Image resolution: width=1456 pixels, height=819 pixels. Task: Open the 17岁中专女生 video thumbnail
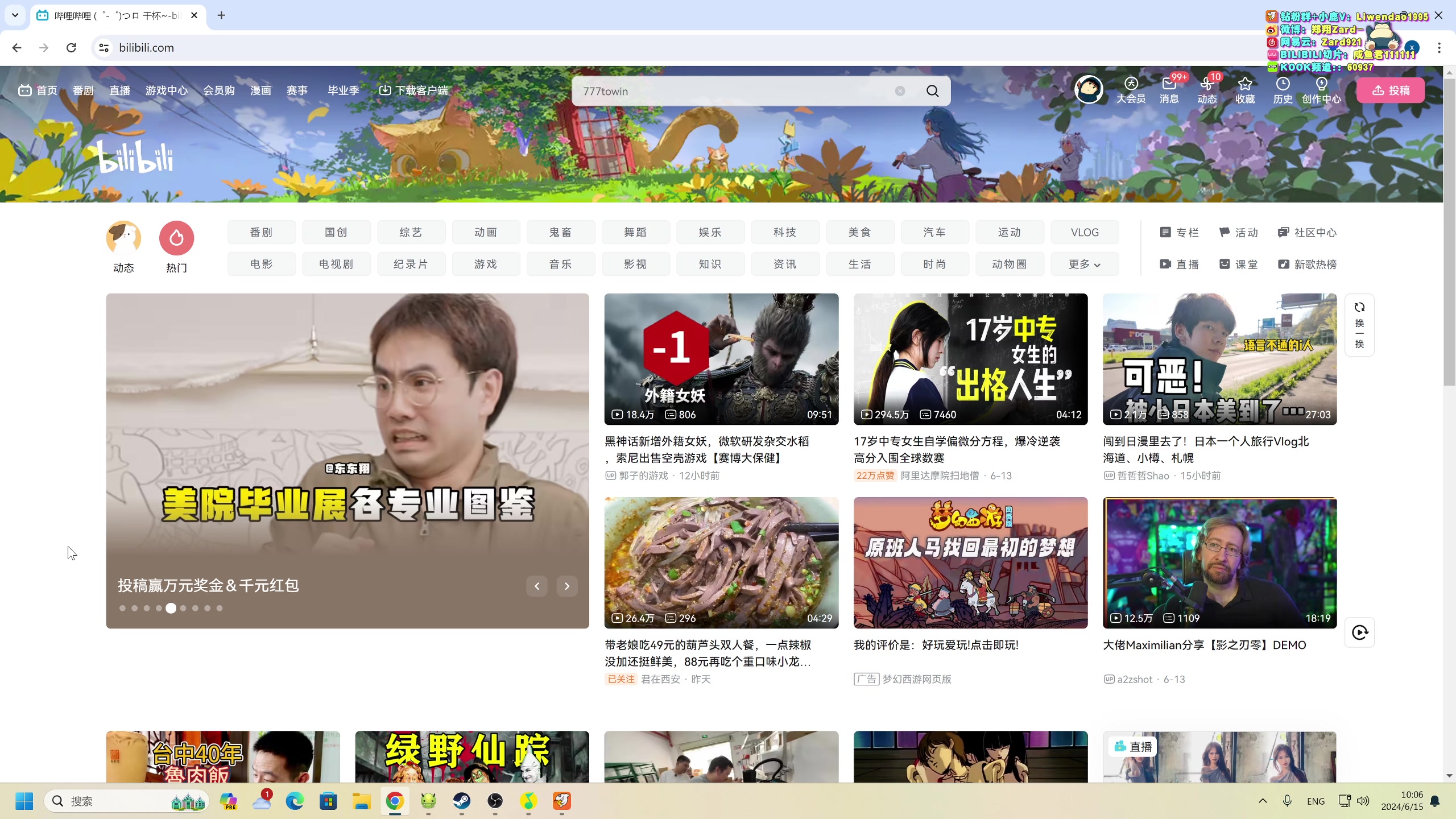pos(970,359)
